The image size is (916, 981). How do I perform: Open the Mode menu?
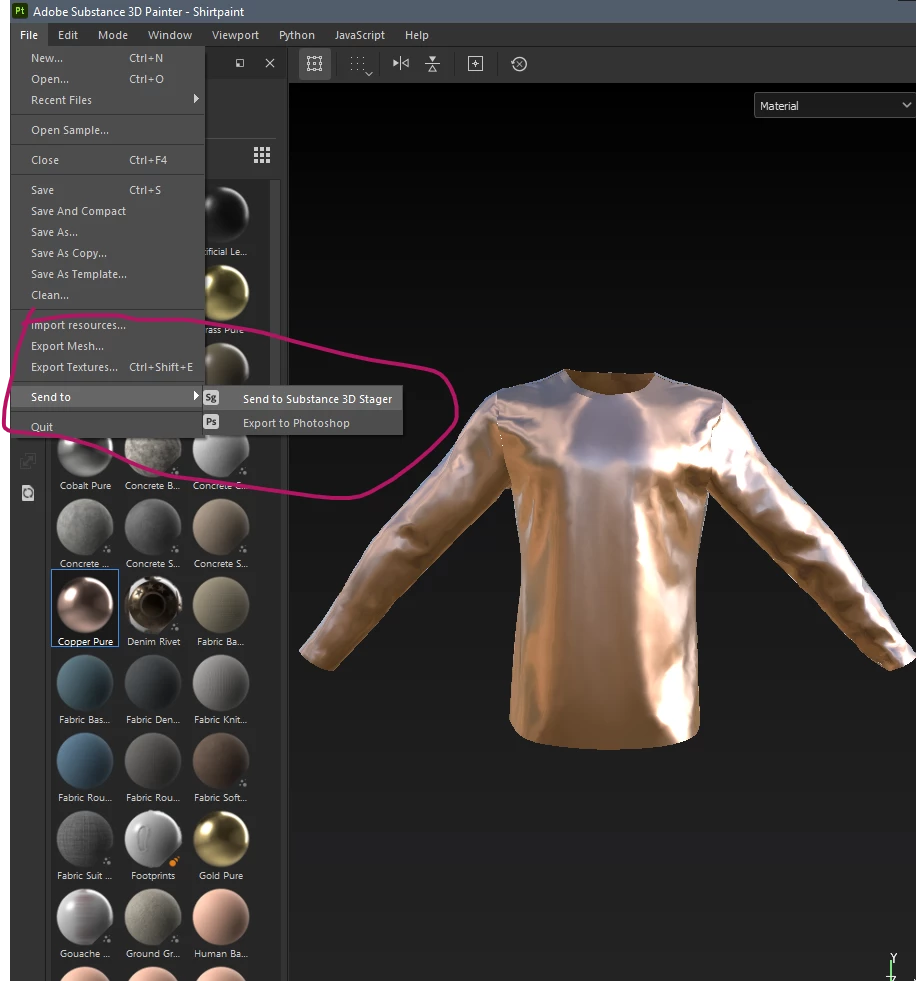point(113,35)
